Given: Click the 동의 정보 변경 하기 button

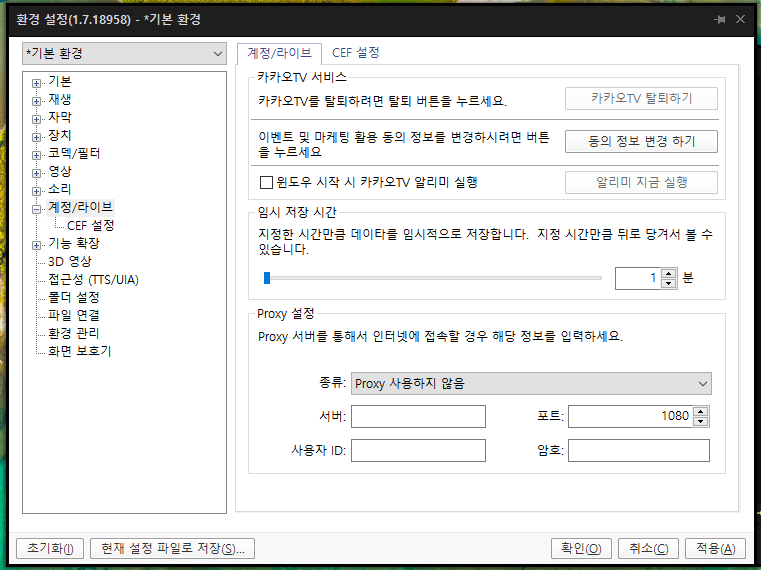Looking at the screenshot, I should click(x=641, y=142).
